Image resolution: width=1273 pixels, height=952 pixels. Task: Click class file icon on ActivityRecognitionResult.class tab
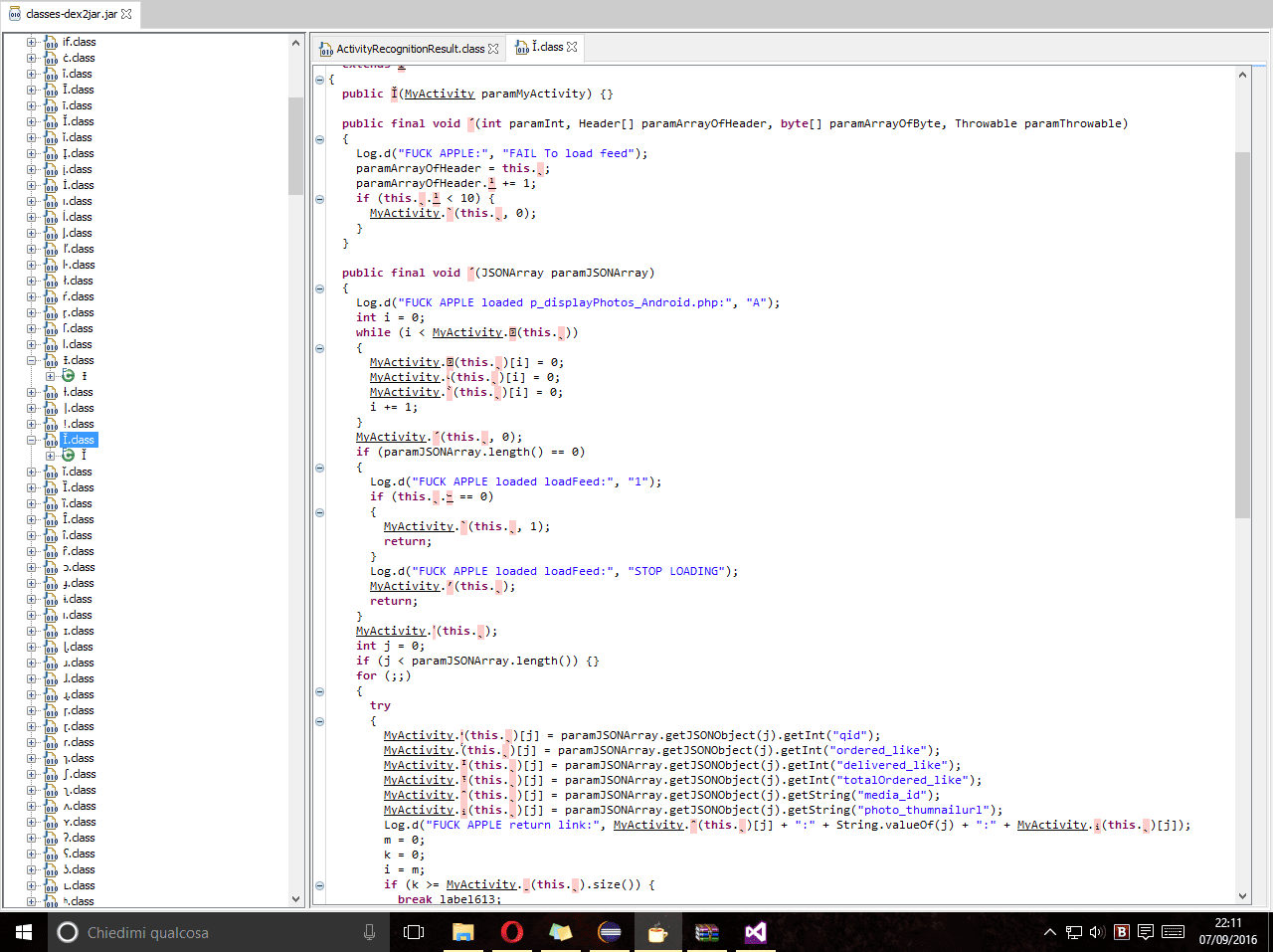coord(326,49)
